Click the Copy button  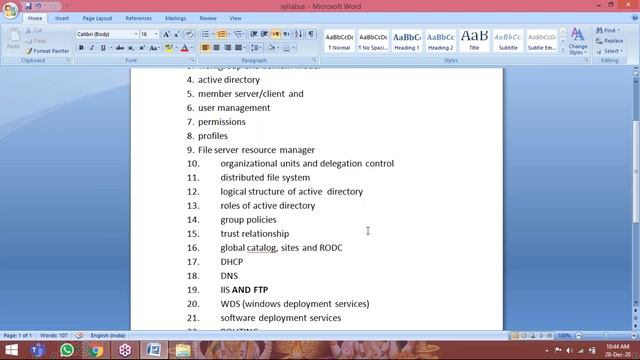click(x=36, y=41)
